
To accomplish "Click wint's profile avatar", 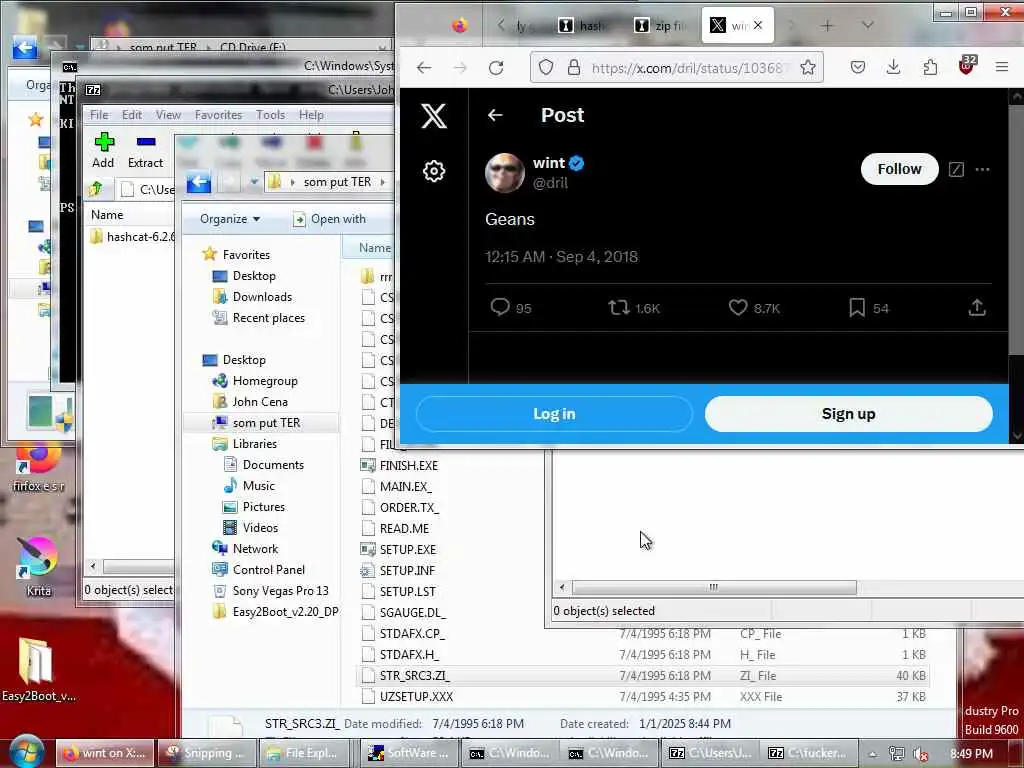I will pyautogui.click(x=504, y=172).
